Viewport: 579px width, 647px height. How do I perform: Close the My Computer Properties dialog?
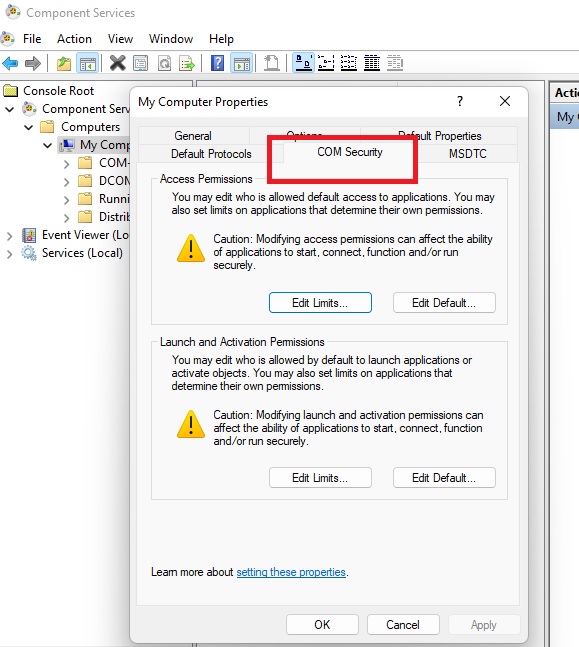click(505, 101)
